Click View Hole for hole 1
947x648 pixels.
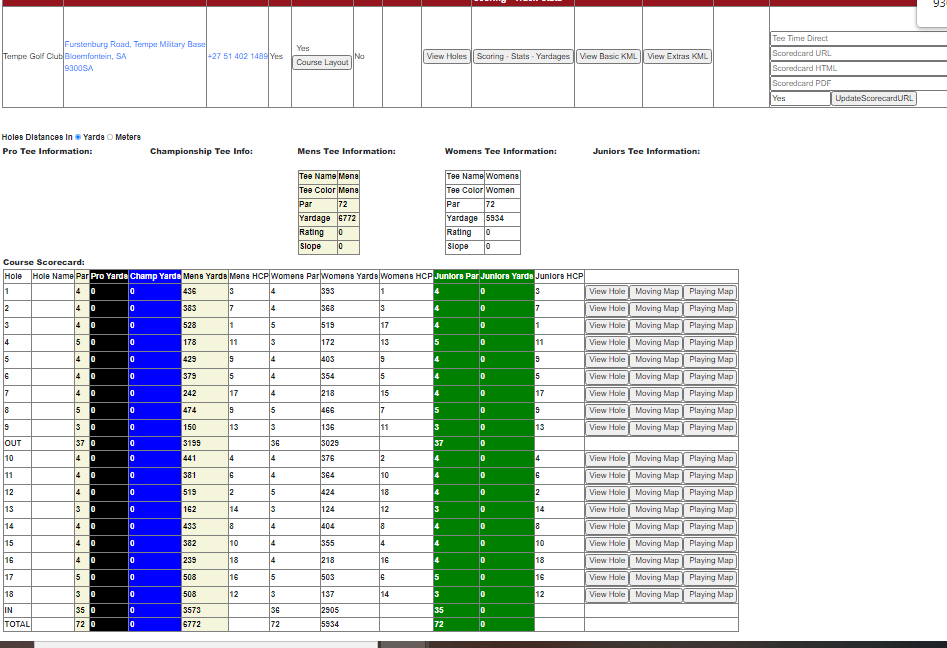(x=607, y=292)
